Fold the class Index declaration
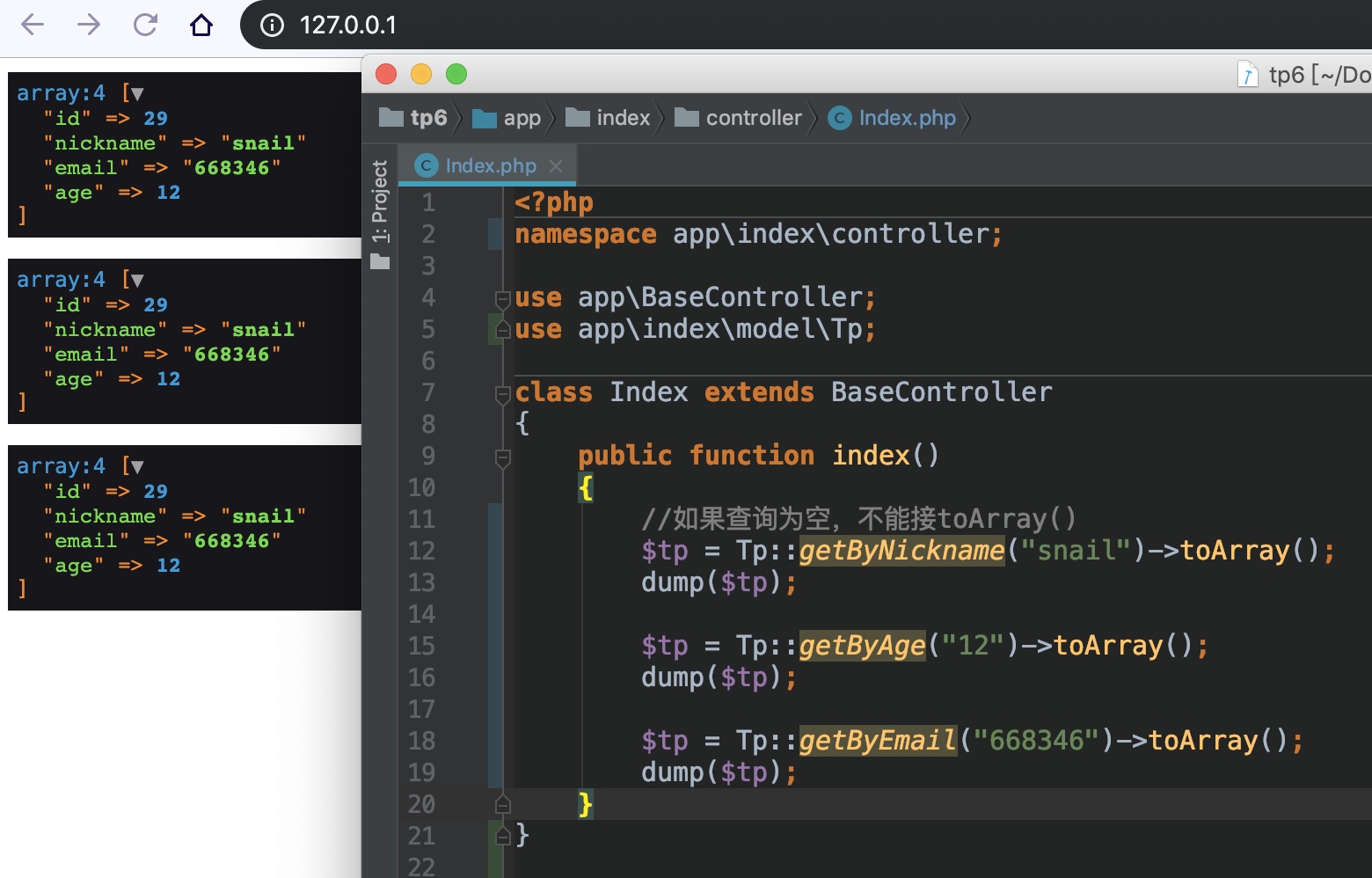This screenshot has width=1372, height=878. click(502, 394)
